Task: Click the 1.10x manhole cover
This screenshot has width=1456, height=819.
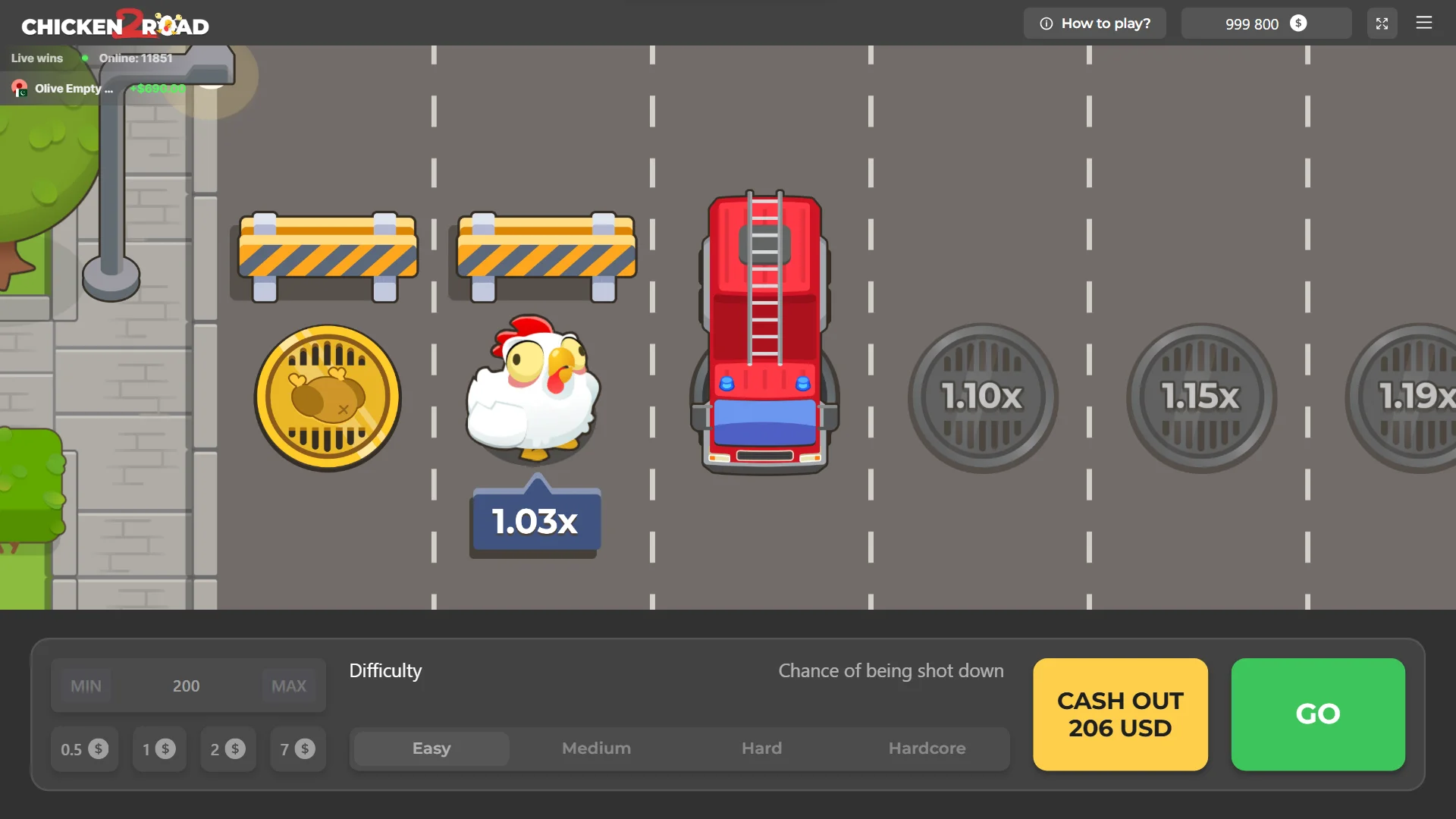Action: [x=982, y=398]
